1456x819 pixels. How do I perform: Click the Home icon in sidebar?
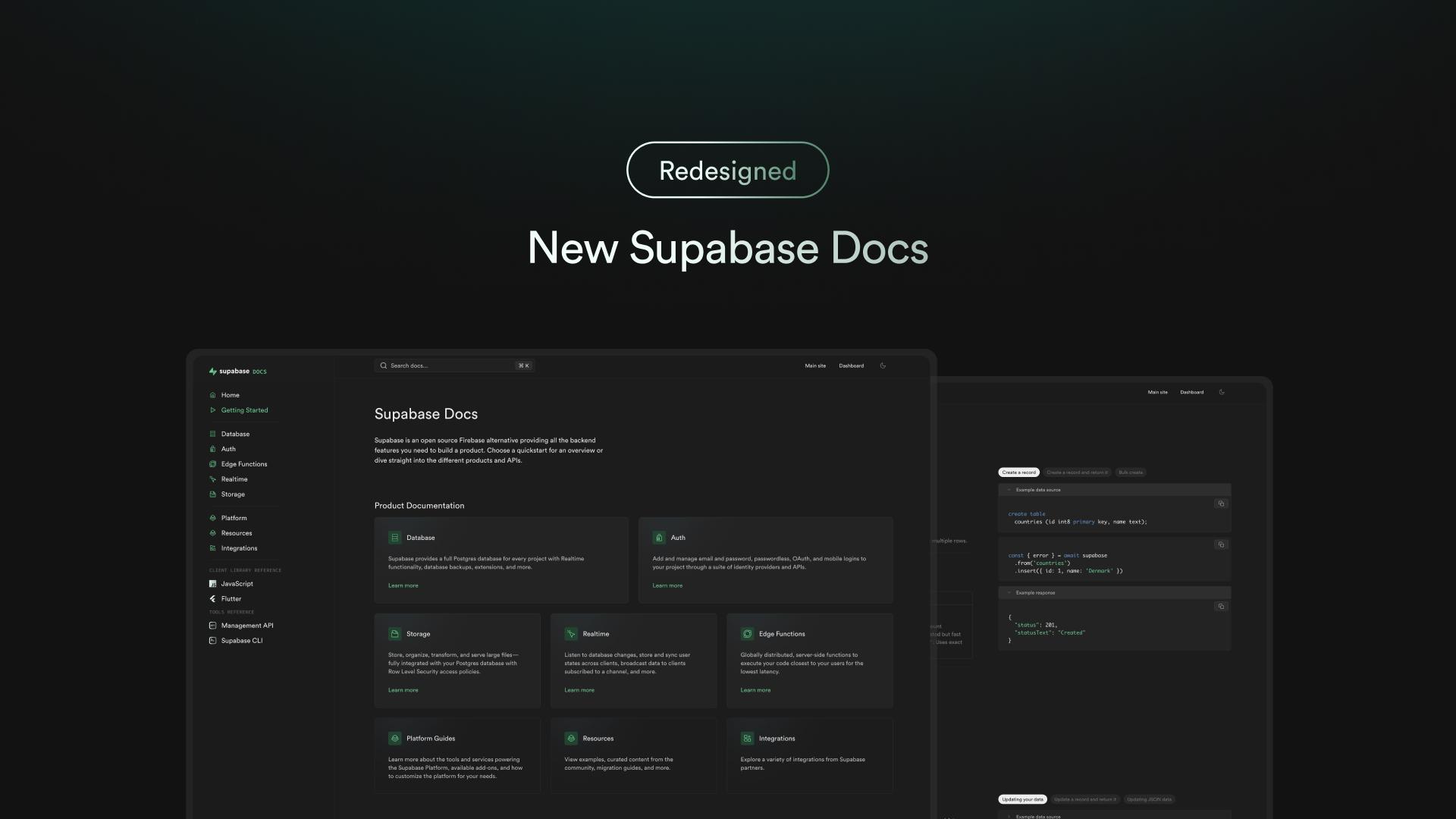(x=212, y=395)
